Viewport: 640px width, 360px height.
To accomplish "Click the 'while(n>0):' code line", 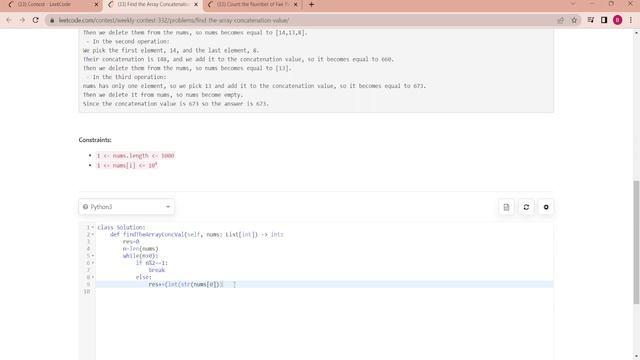I will 140,256.
